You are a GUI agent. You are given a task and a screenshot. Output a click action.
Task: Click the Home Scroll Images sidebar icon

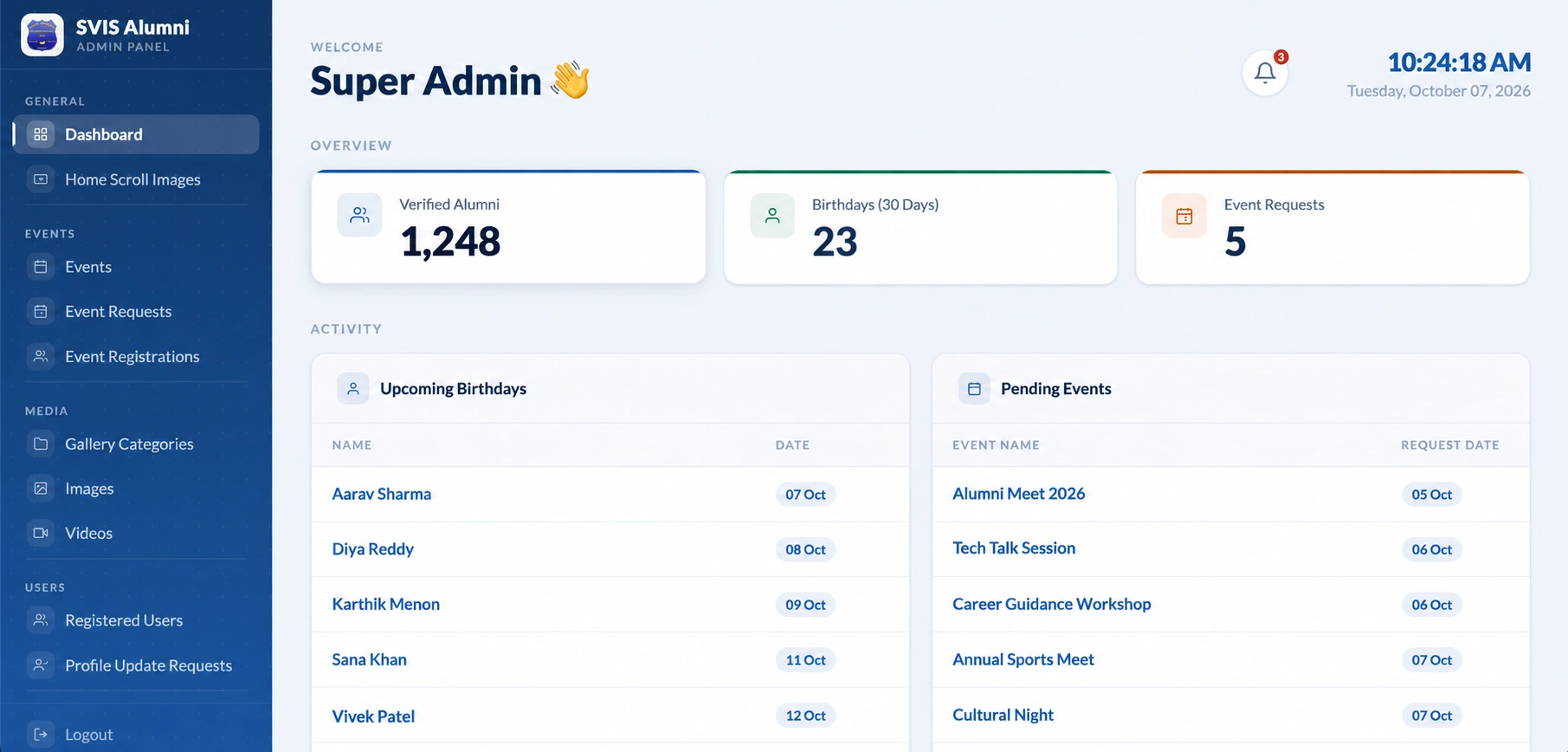coord(41,179)
